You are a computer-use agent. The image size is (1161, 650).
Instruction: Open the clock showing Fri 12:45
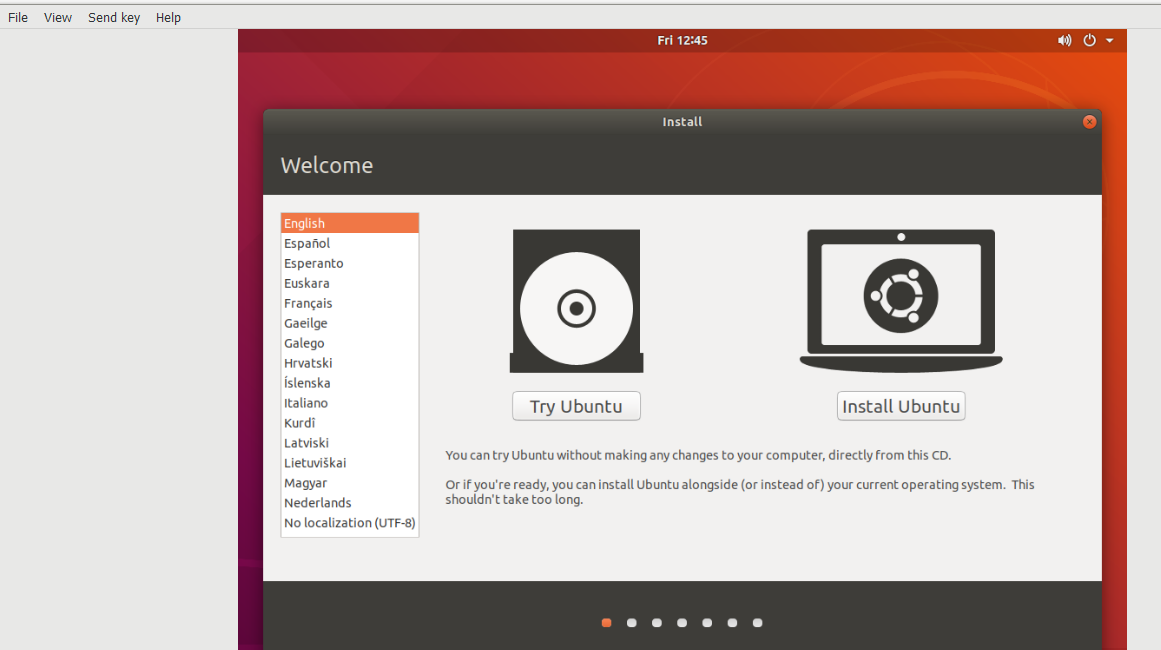click(682, 41)
